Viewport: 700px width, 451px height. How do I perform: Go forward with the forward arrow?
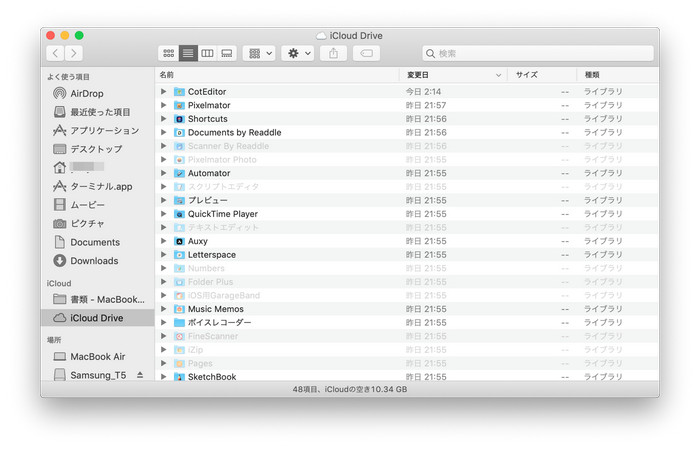pyautogui.click(x=74, y=53)
